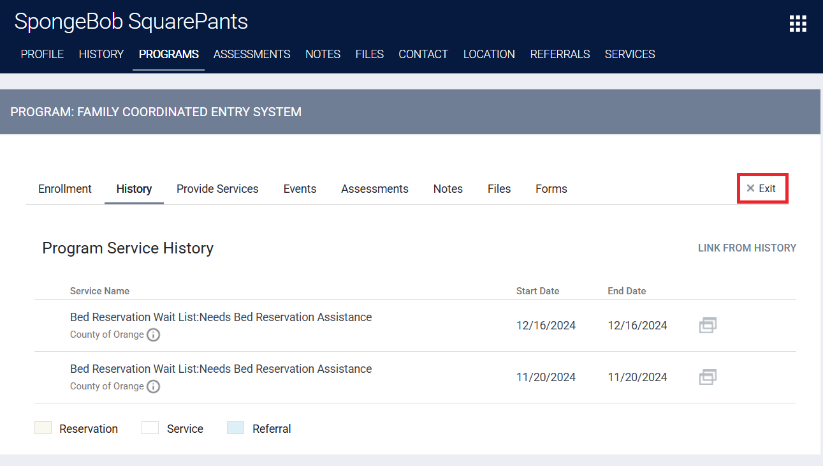Open the second Bed Reservation Wait List service
Screen dimensions: 823x466
(220, 369)
